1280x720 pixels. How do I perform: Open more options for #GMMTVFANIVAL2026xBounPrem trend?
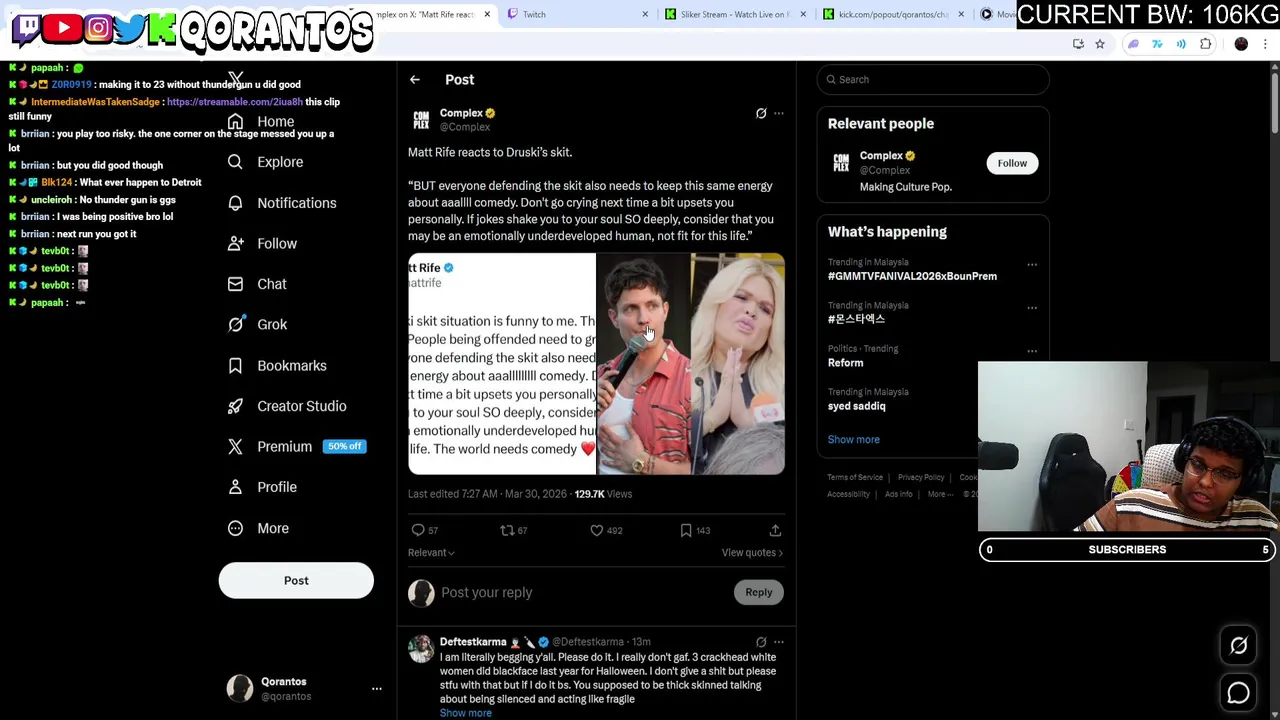pyautogui.click(x=1032, y=266)
